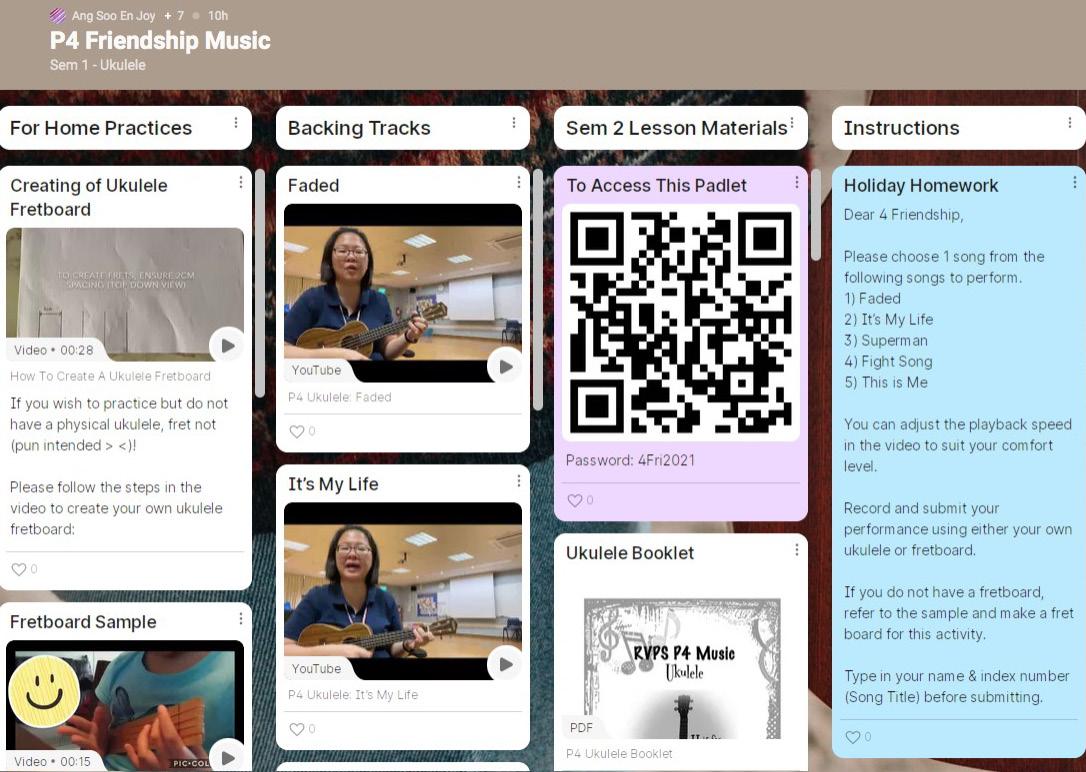The width and height of the screenshot is (1086, 772).
Task: Play the Faded YouTube video
Action: click(505, 367)
